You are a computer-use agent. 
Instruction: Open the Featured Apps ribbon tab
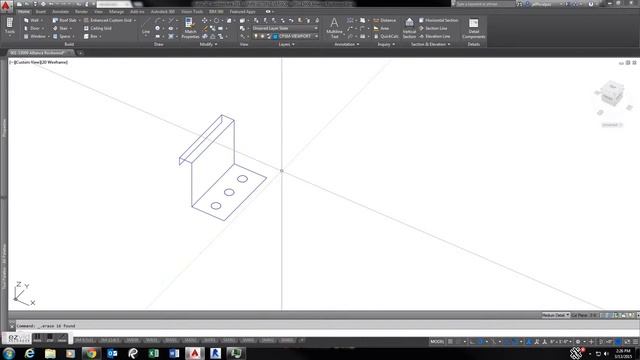(x=243, y=11)
